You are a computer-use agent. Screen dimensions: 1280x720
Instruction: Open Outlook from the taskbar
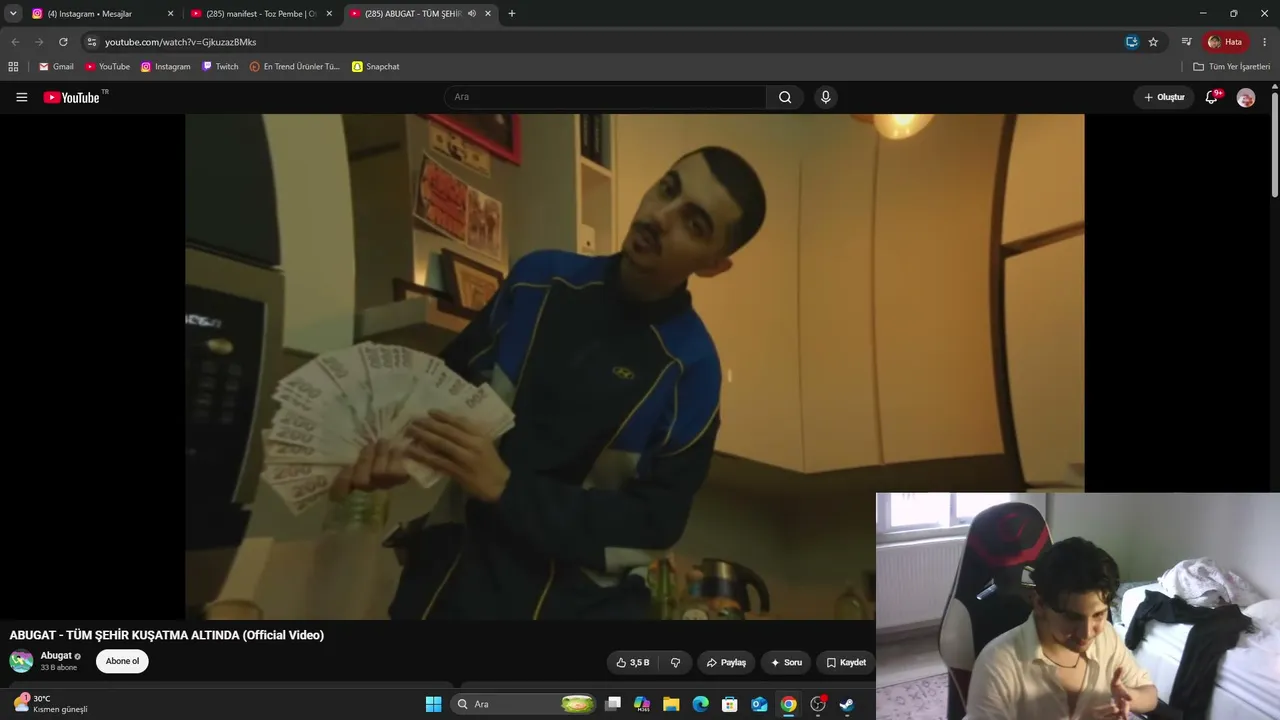[x=759, y=704]
